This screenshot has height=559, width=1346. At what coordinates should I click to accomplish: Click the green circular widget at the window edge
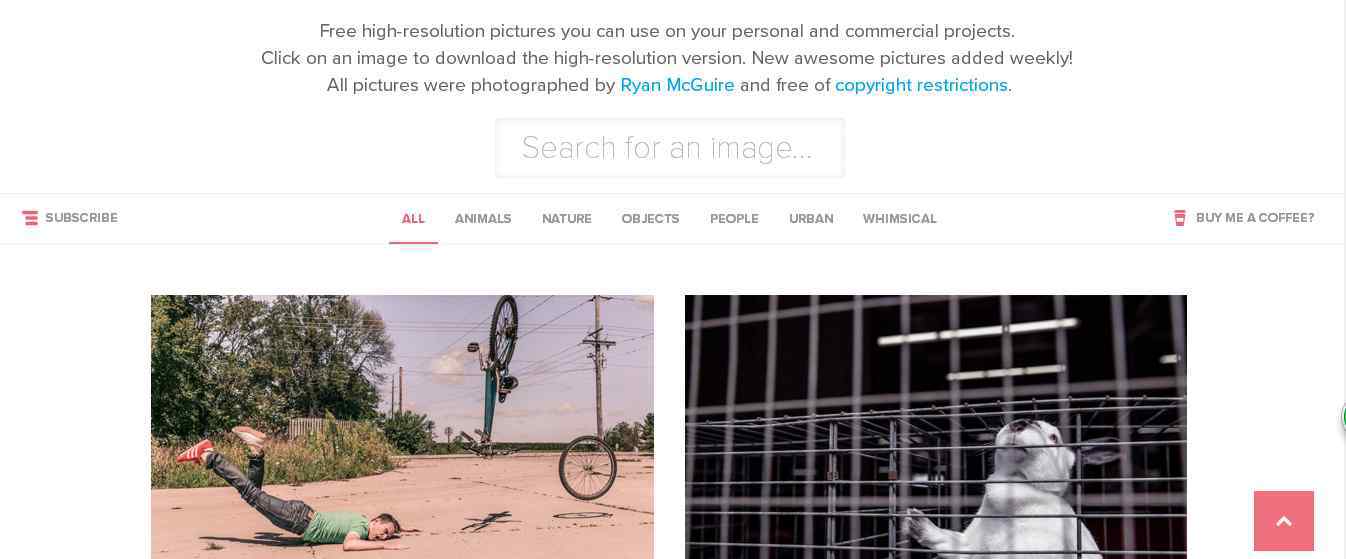pos(1343,417)
